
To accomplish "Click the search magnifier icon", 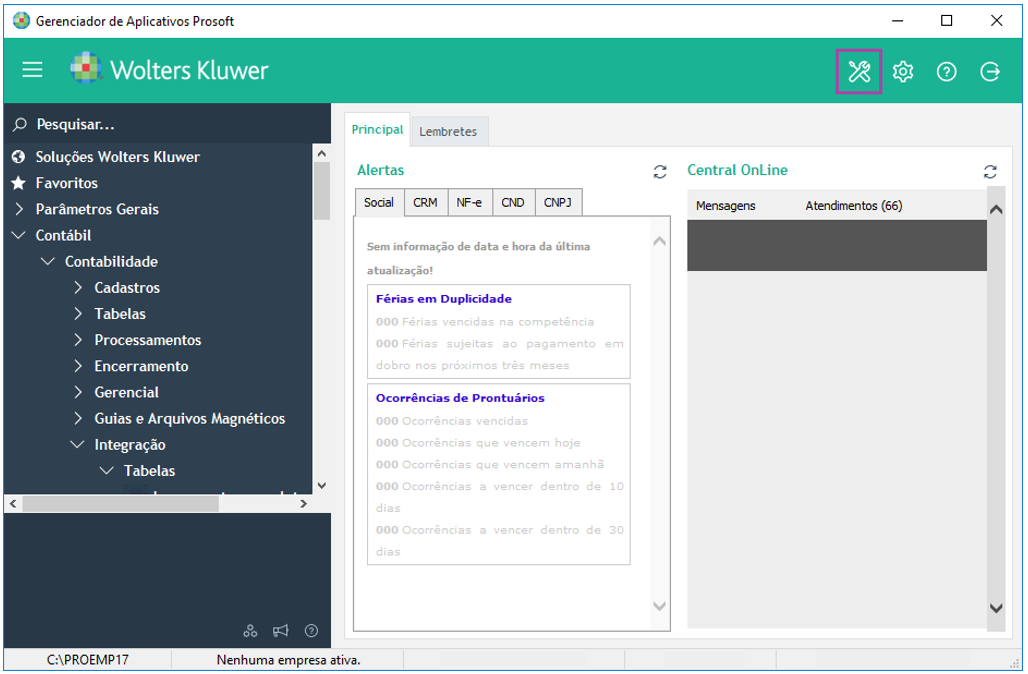I will click(x=20, y=124).
